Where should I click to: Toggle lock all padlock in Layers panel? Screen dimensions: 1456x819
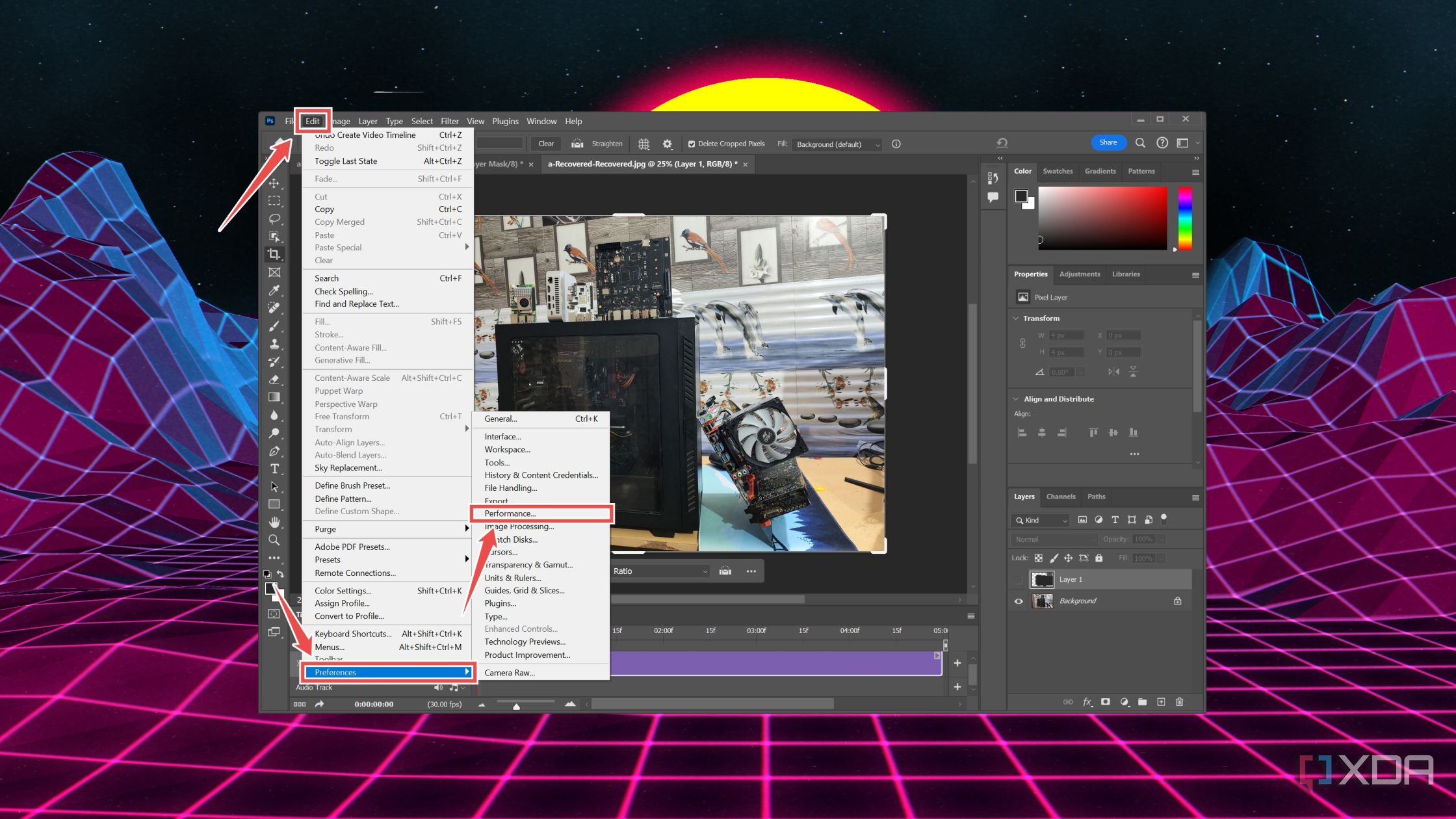1099,558
